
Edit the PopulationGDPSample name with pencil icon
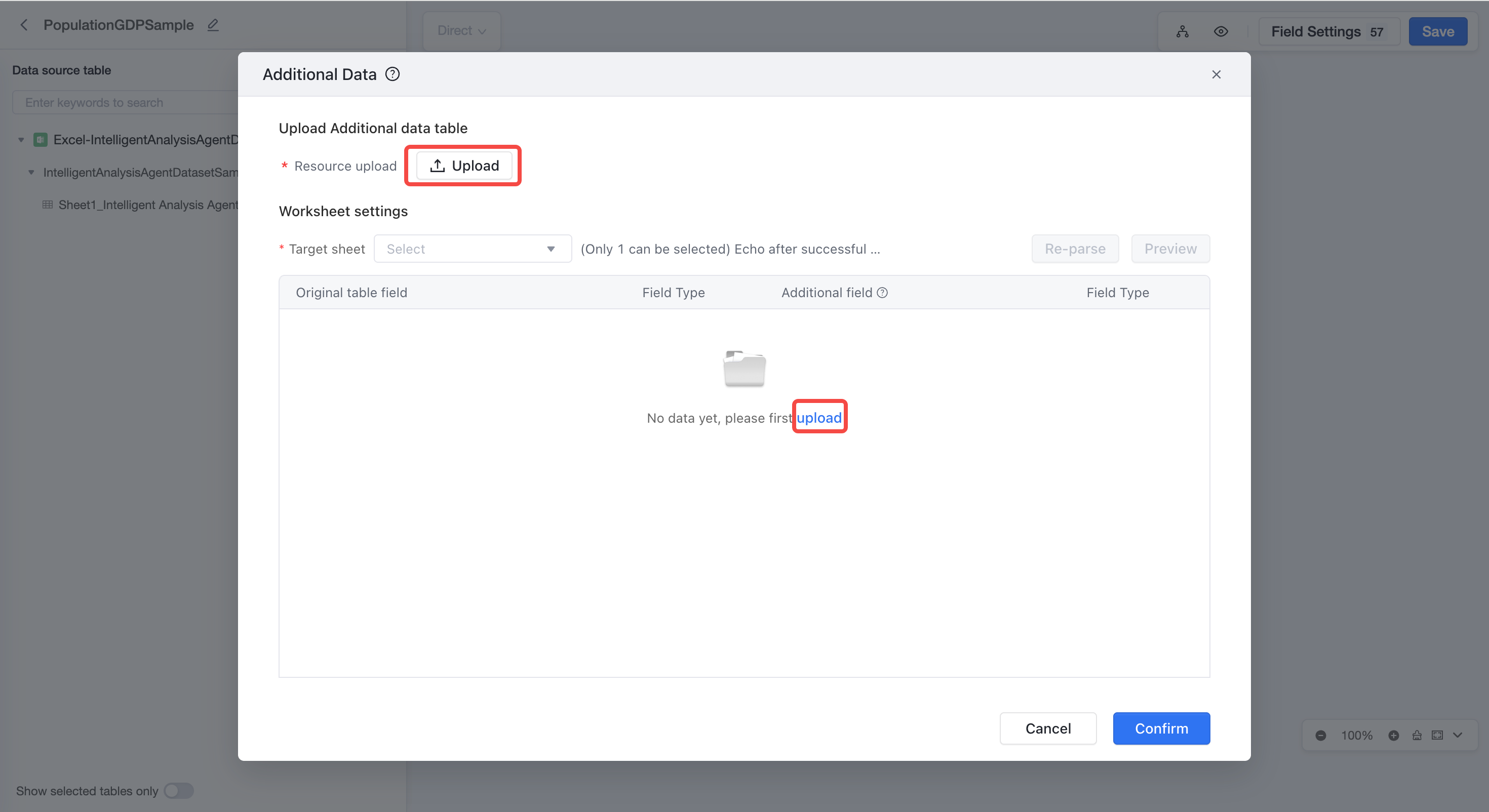pyautogui.click(x=213, y=25)
